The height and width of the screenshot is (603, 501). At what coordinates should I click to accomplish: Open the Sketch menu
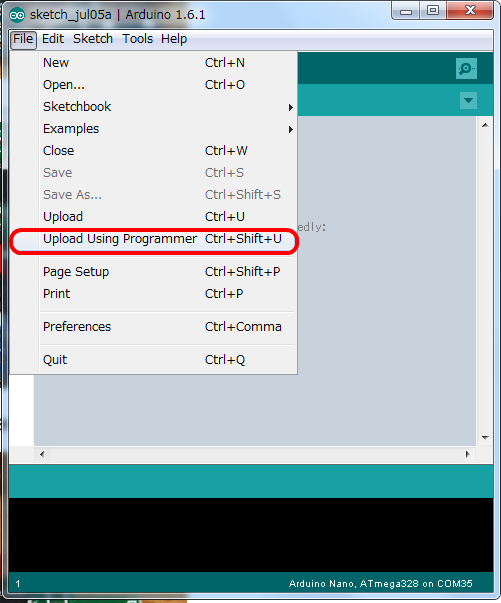(93, 39)
